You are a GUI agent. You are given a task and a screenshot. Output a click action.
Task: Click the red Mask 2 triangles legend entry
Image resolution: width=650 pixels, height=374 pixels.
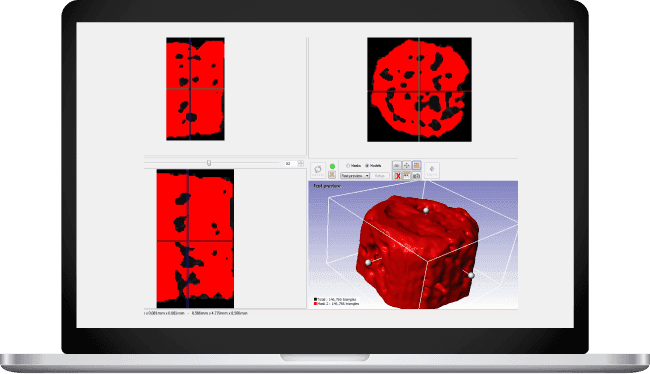click(x=336, y=304)
